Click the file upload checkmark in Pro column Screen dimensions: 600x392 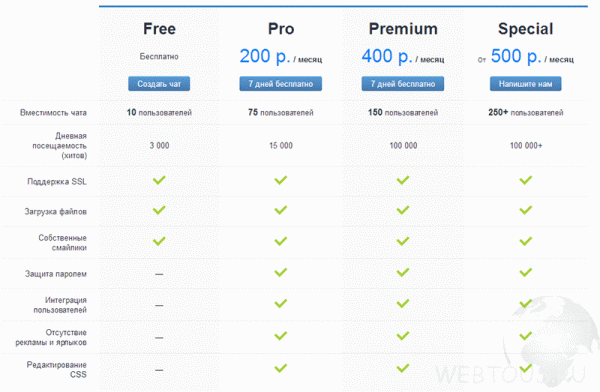pyautogui.click(x=280, y=210)
